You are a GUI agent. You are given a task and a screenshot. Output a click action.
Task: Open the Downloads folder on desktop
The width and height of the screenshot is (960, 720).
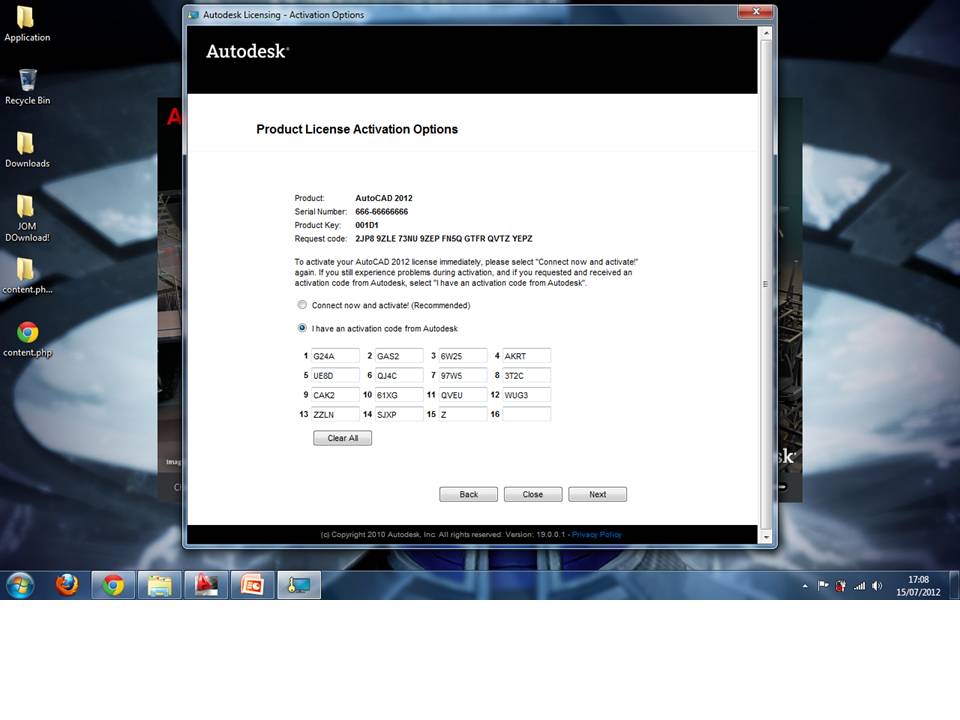26,150
